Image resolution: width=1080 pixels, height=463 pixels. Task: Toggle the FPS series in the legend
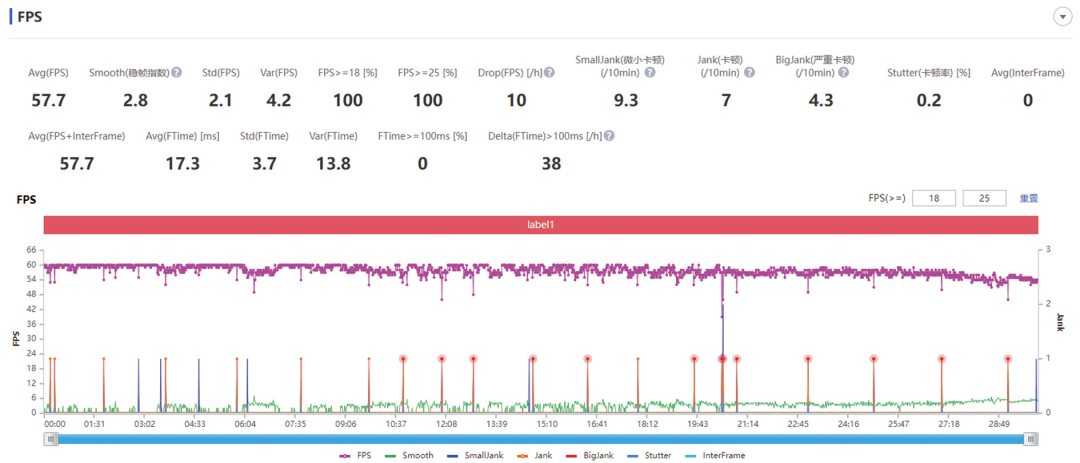pos(355,455)
